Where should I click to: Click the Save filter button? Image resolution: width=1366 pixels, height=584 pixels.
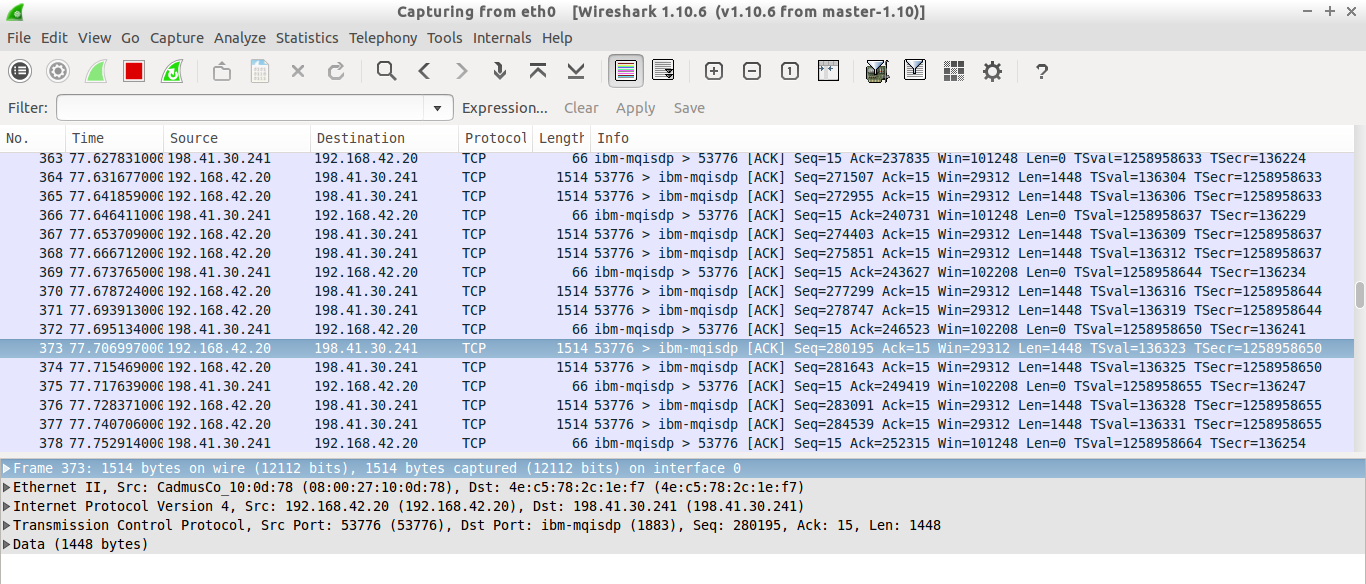tap(689, 108)
